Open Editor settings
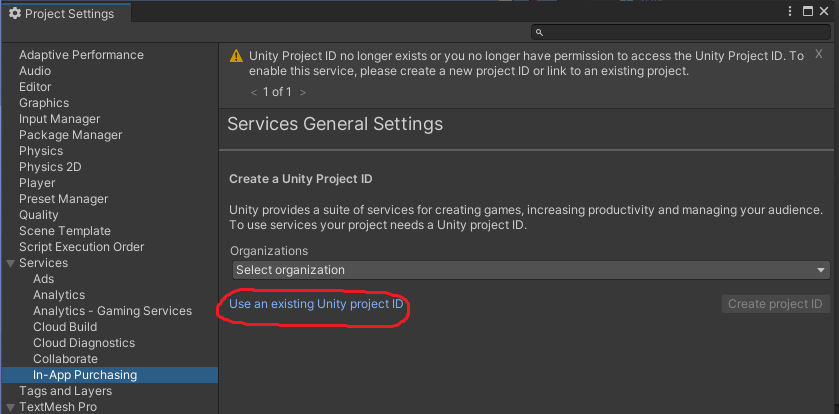 click(x=35, y=87)
